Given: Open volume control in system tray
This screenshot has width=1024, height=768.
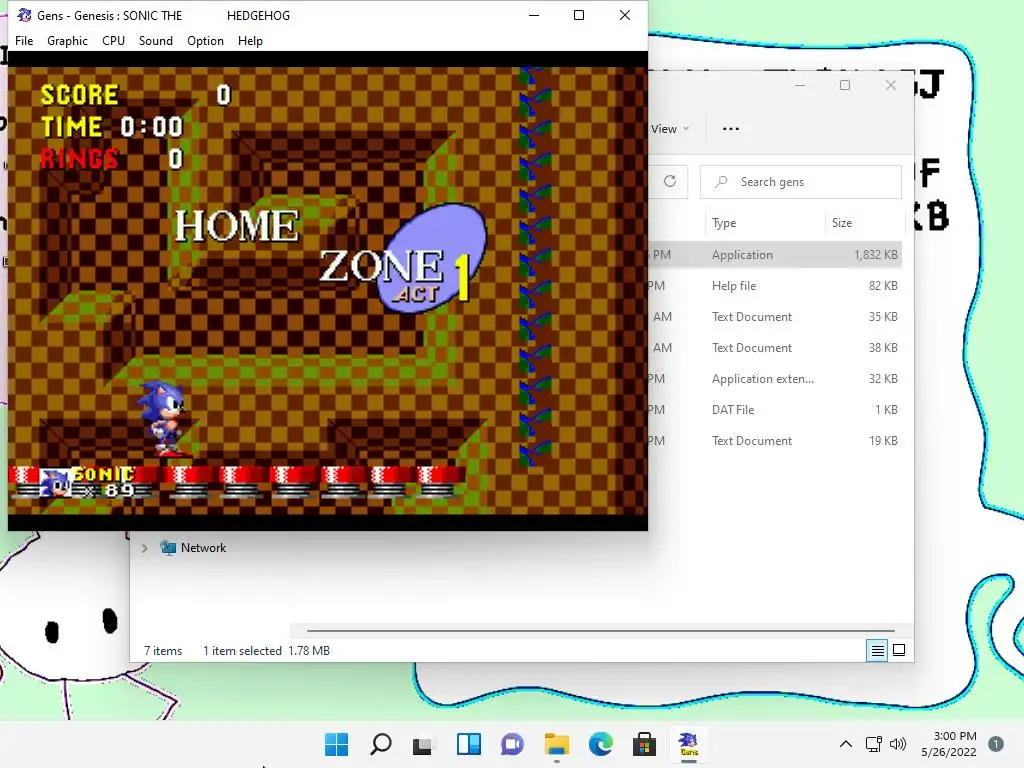Looking at the screenshot, I should coord(898,744).
